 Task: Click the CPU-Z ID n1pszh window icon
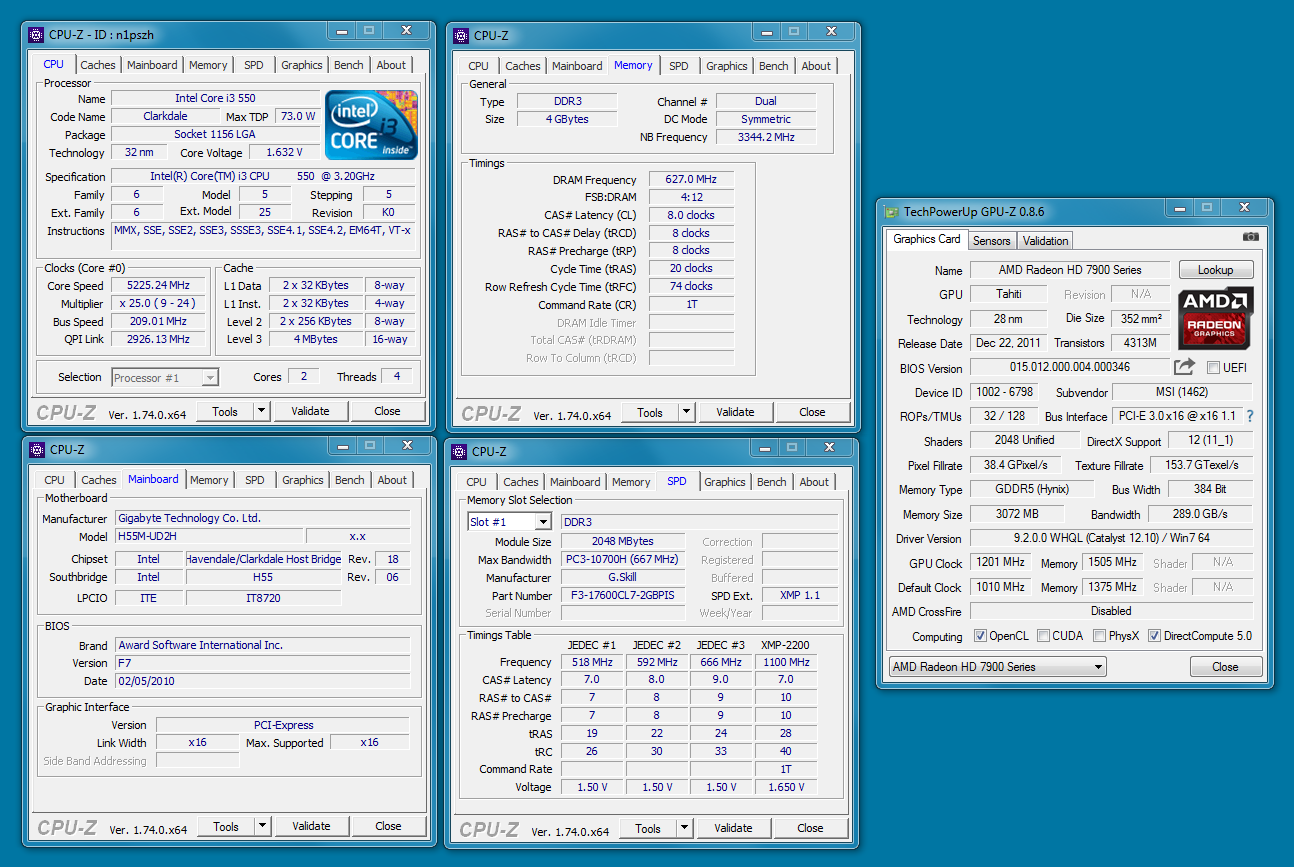(x=37, y=35)
